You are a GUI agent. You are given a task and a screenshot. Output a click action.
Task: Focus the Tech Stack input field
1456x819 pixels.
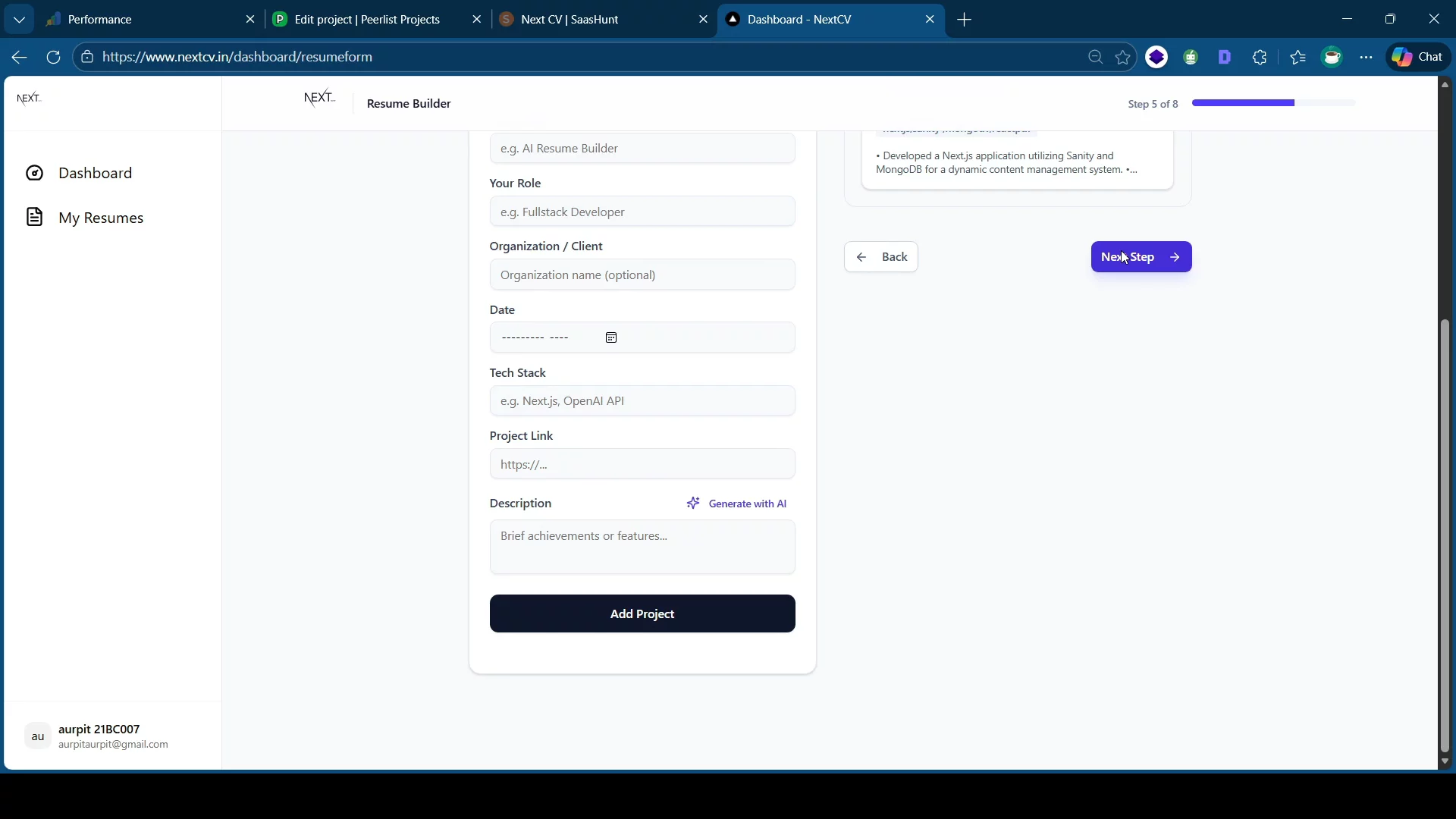point(642,400)
